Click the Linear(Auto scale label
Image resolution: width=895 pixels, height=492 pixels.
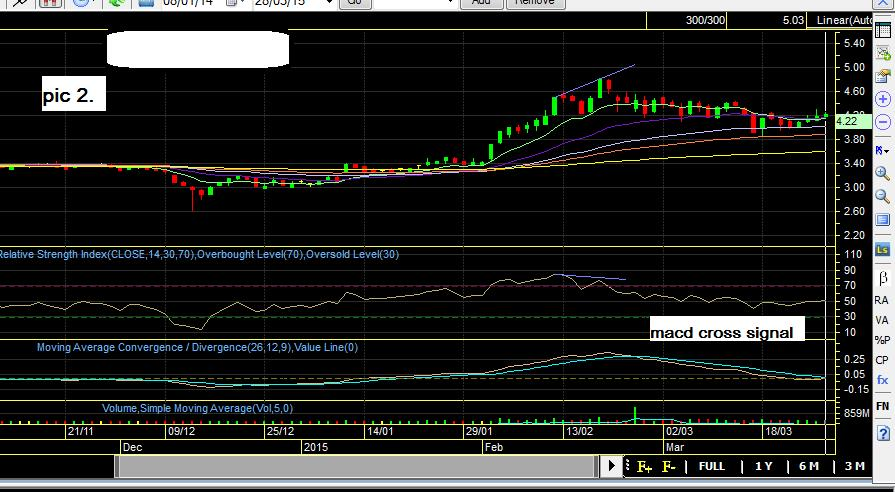[x=844, y=21]
